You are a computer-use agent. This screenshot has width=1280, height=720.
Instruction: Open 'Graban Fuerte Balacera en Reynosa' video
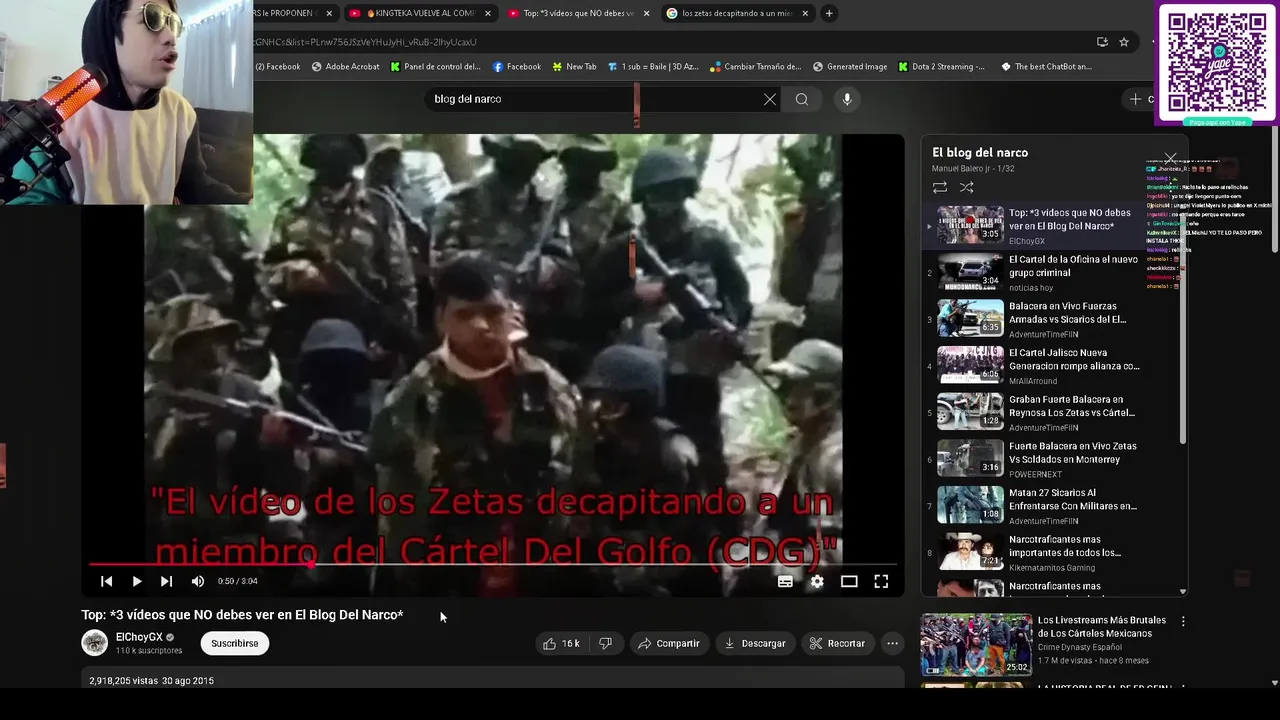pos(1050,413)
